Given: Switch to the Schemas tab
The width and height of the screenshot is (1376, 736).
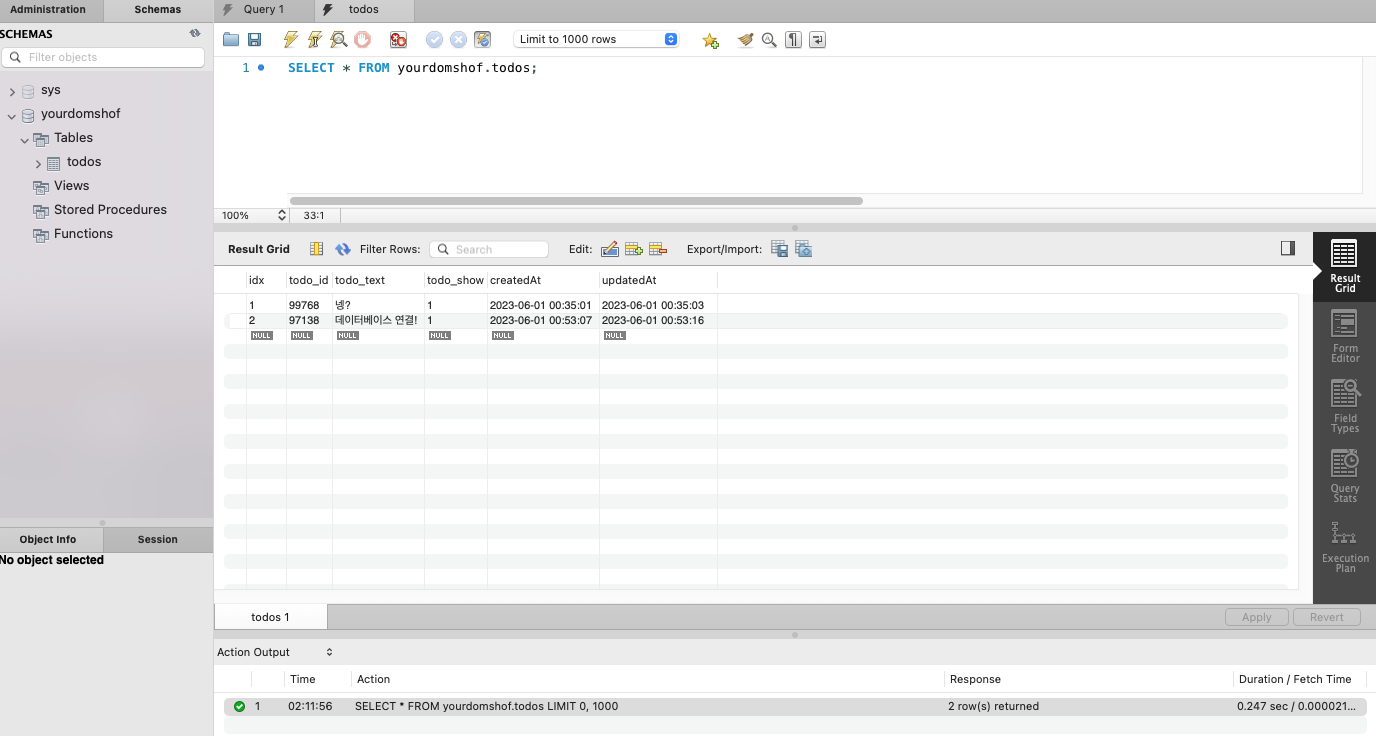Looking at the screenshot, I should pos(158,10).
